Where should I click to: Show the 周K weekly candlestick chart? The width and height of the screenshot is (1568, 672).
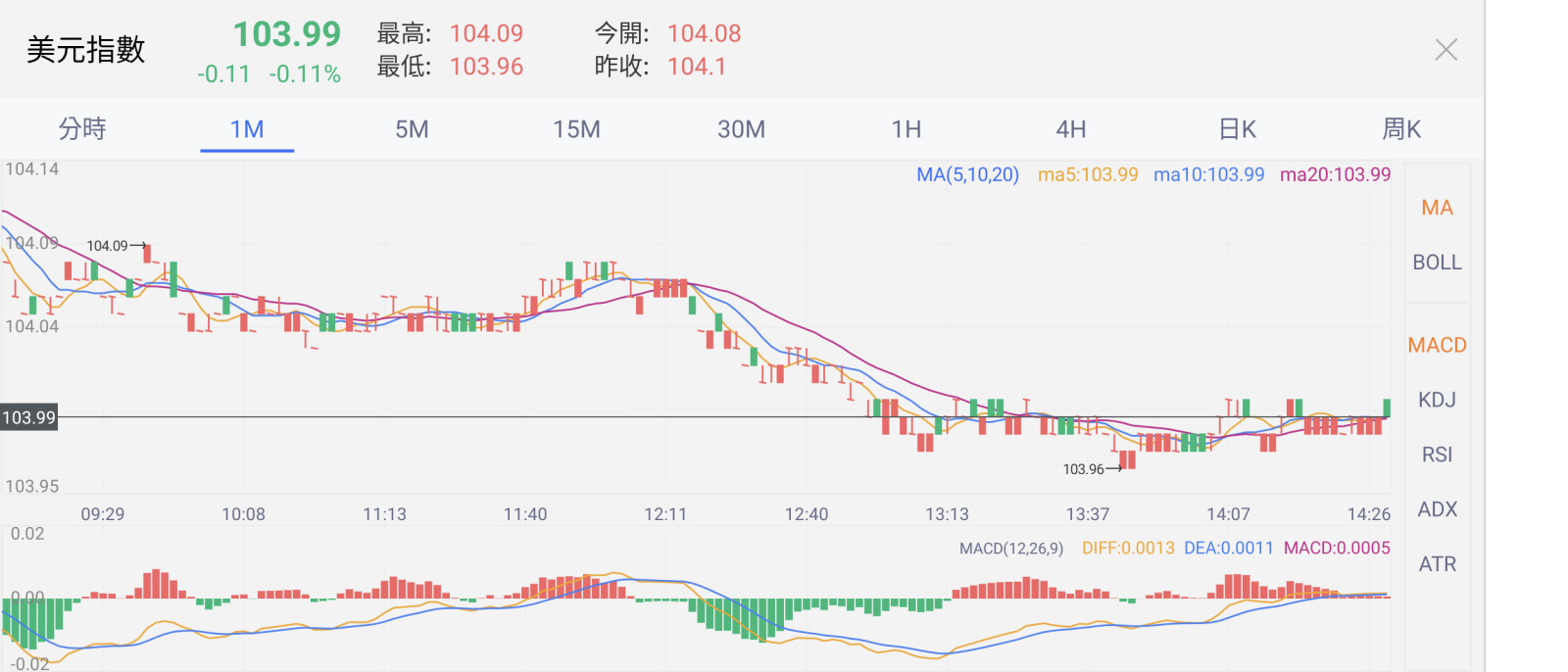pos(1401,129)
